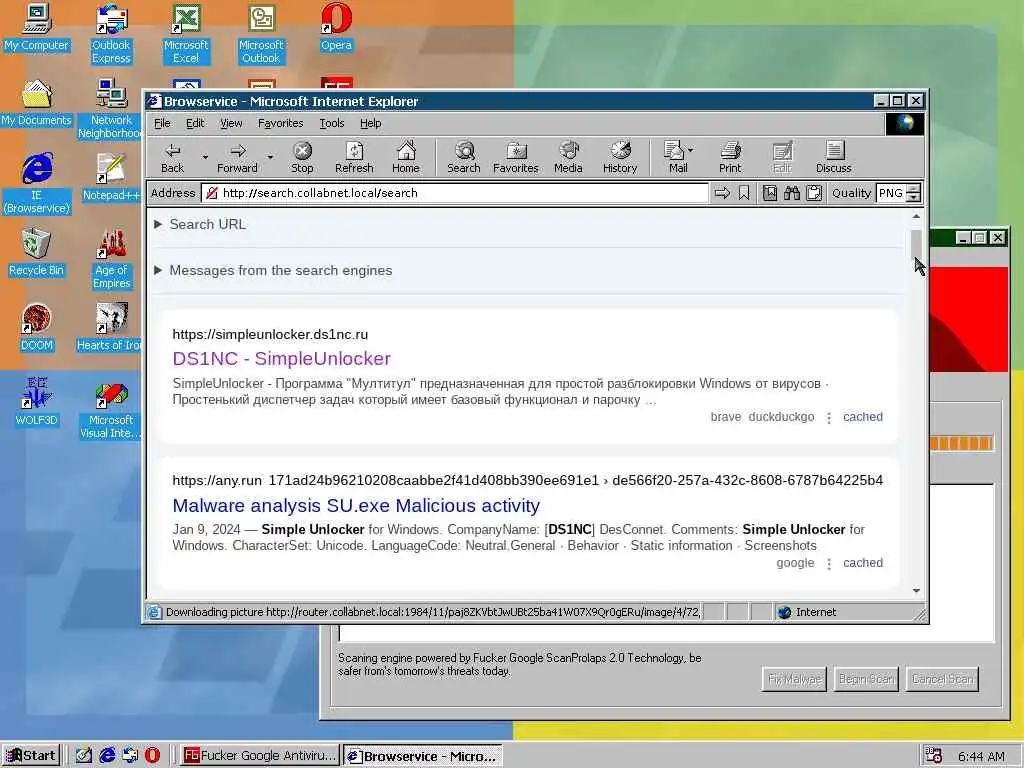Image resolution: width=1024 pixels, height=768 pixels.
Task: Select the Opera desktop icon
Action: click(x=336, y=27)
